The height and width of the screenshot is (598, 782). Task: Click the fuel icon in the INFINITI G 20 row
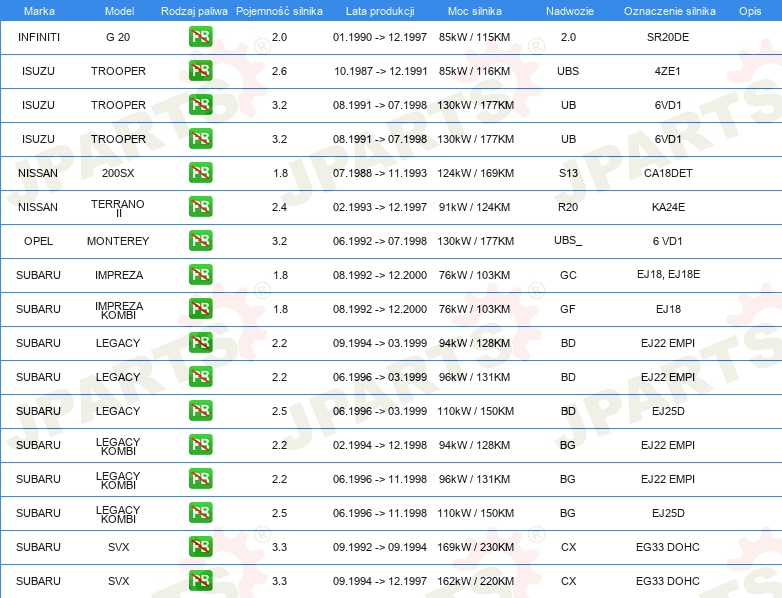tap(200, 37)
